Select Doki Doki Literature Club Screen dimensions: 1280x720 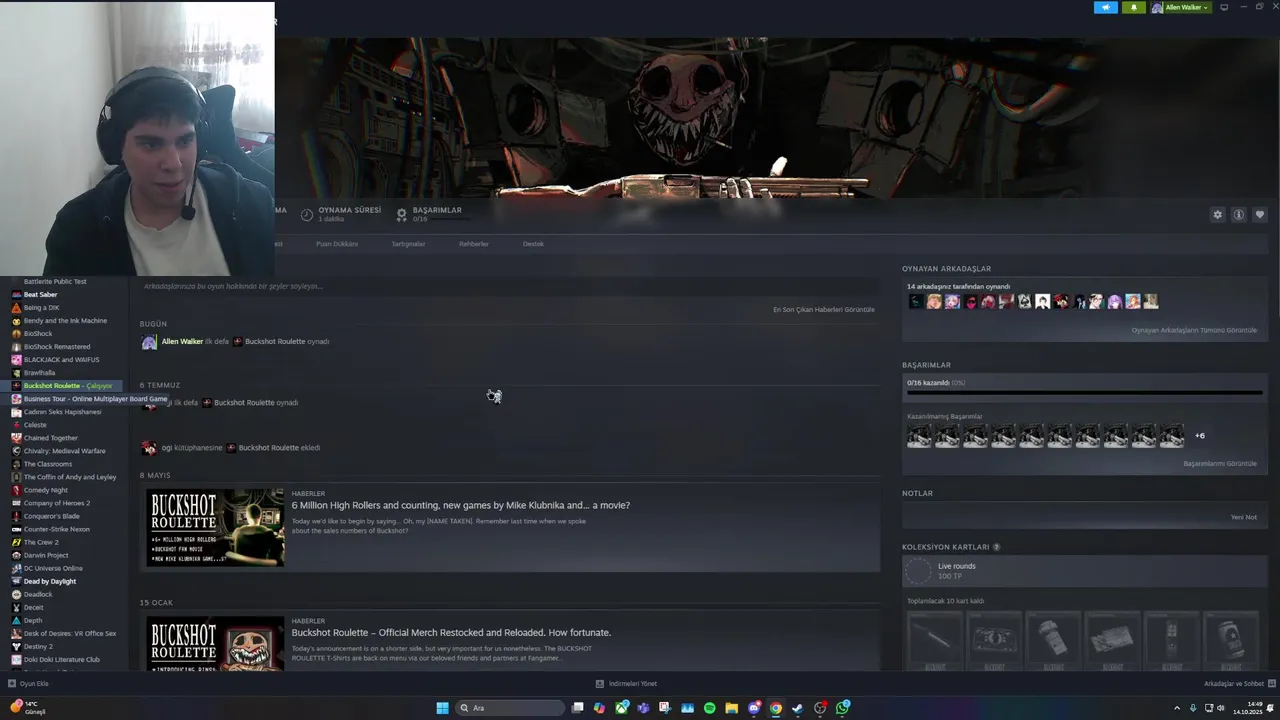(61, 660)
